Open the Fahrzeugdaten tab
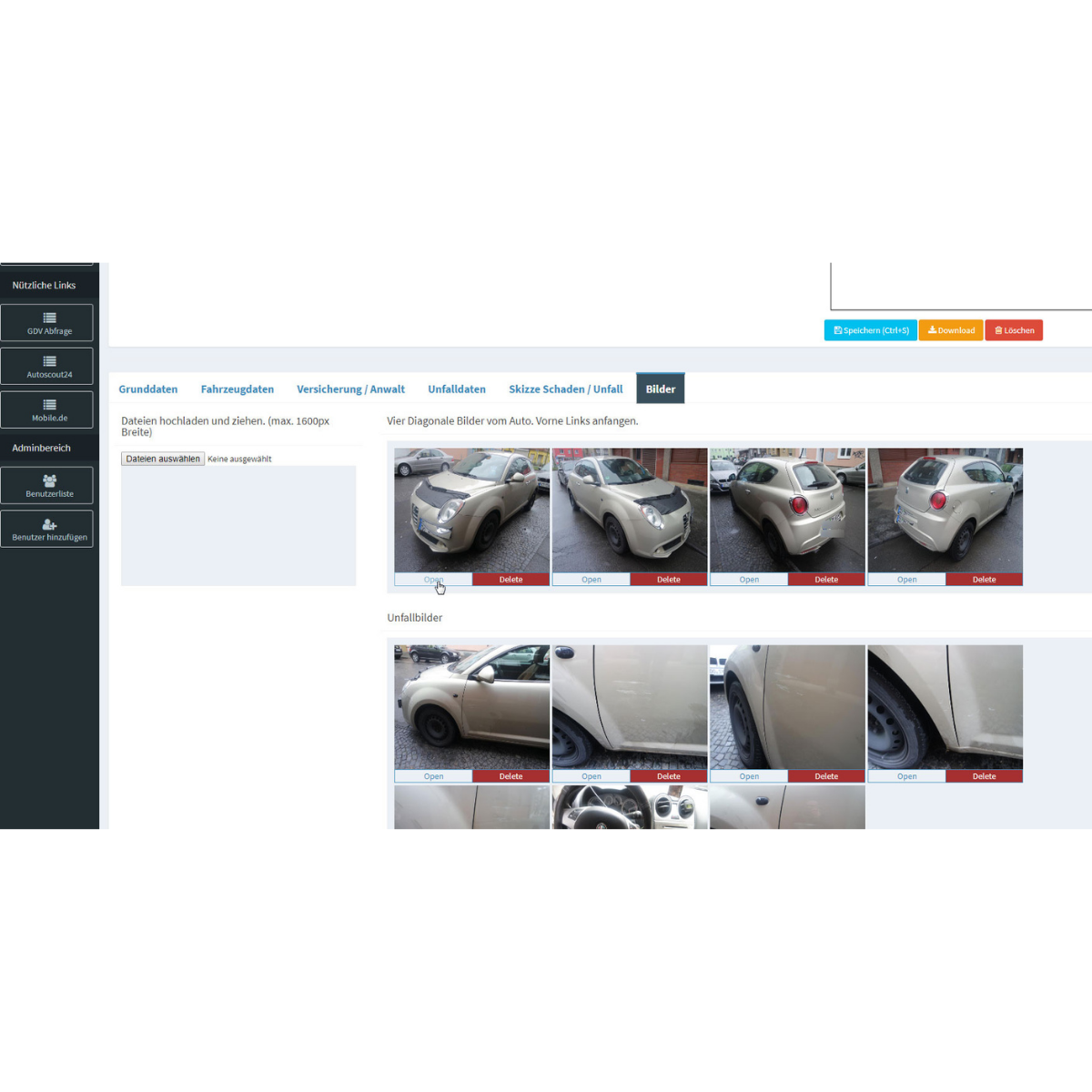The height and width of the screenshot is (1092, 1092). click(237, 389)
